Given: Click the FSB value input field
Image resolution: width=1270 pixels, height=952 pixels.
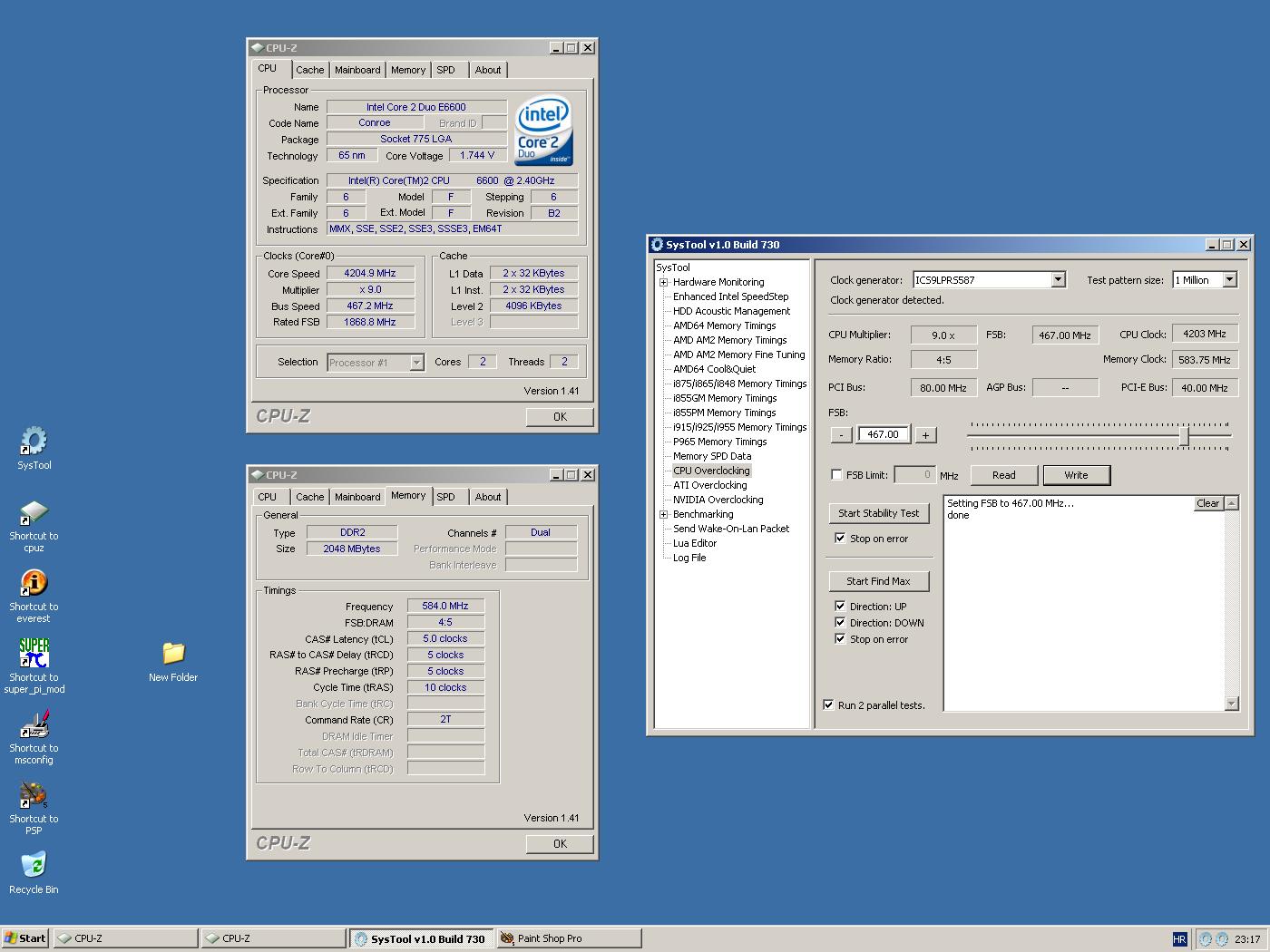Looking at the screenshot, I should point(883,434).
